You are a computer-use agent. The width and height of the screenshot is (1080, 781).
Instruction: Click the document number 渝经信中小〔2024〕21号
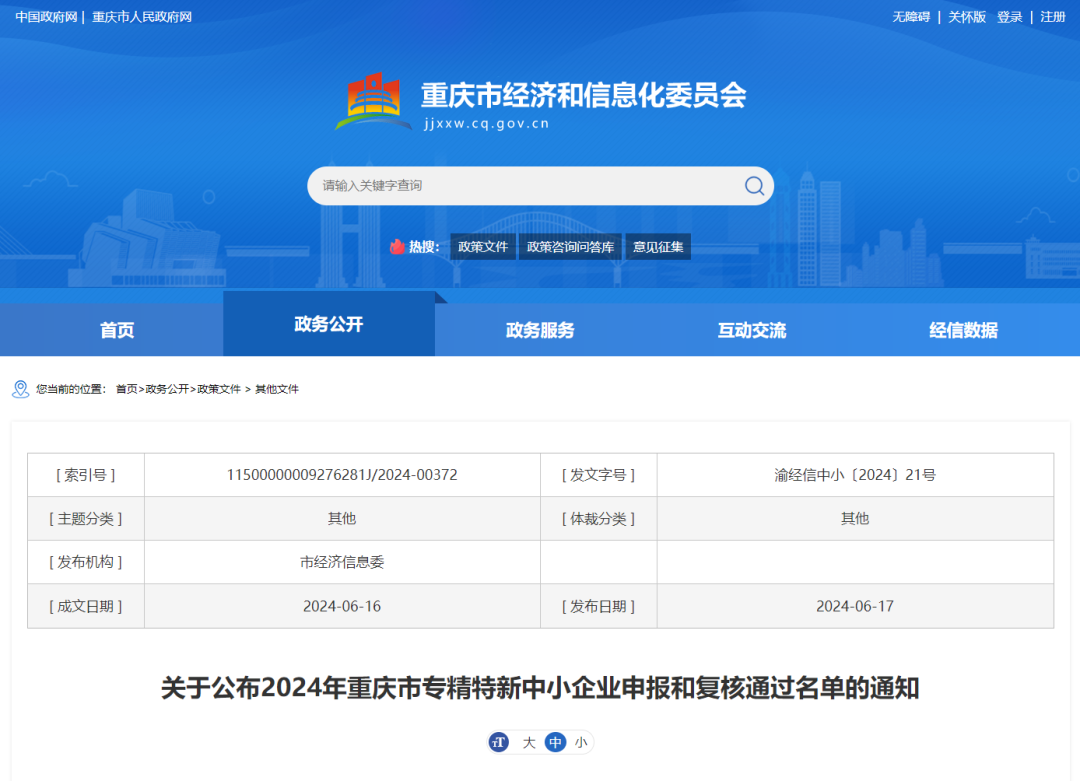point(855,475)
